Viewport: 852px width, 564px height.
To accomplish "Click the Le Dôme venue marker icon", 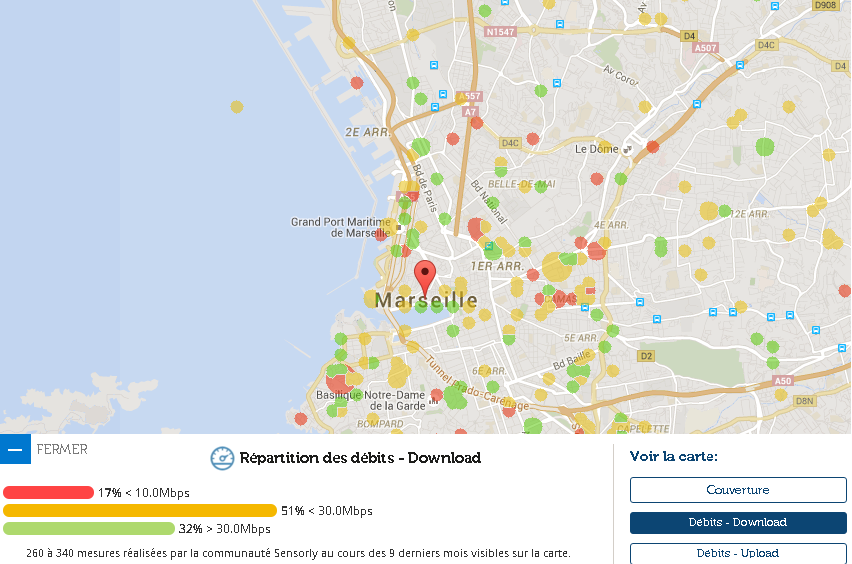I will pos(627,150).
